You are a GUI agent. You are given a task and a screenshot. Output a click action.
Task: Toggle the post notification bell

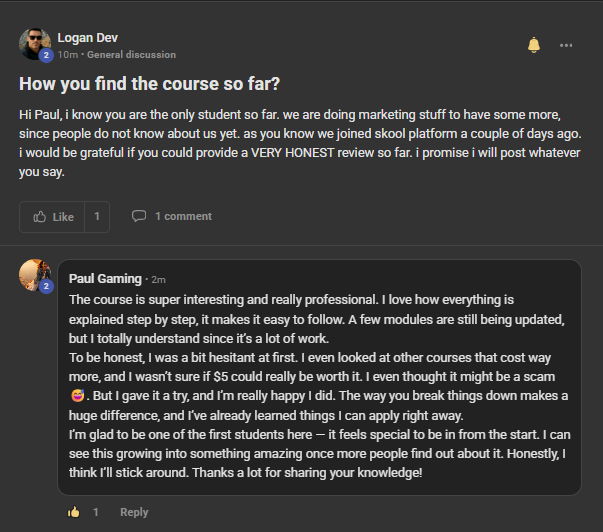coord(533,45)
